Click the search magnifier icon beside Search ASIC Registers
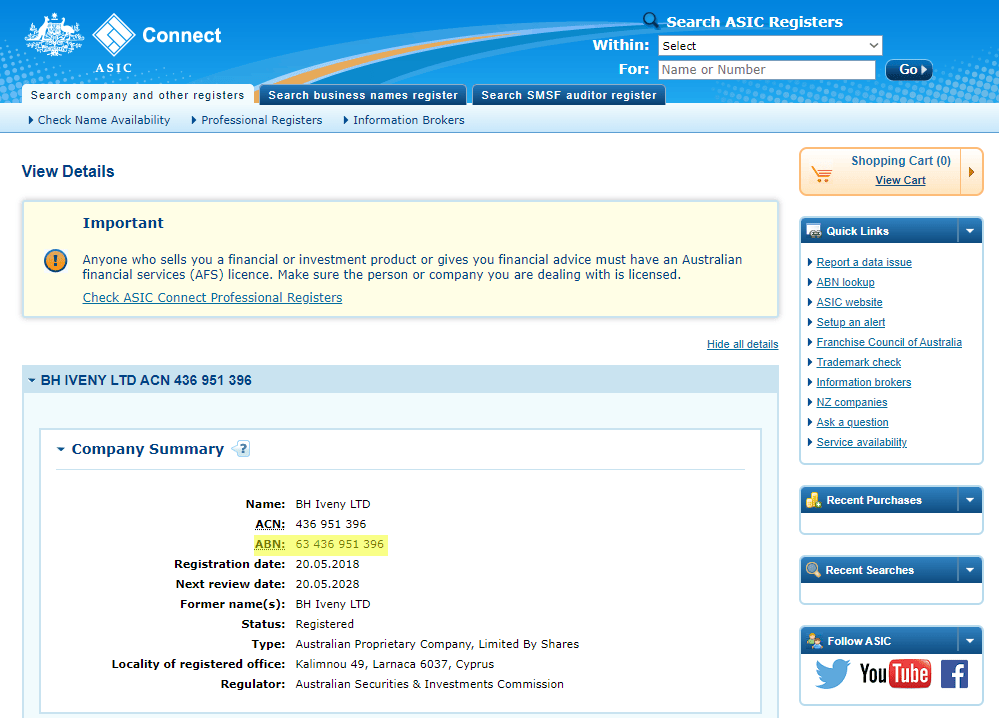The width and height of the screenshot is (999, 718). (650, 20)
